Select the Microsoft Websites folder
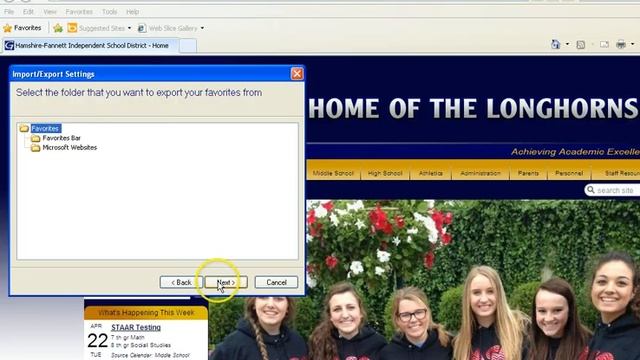The image size is (640, 360). click(70, 147)
